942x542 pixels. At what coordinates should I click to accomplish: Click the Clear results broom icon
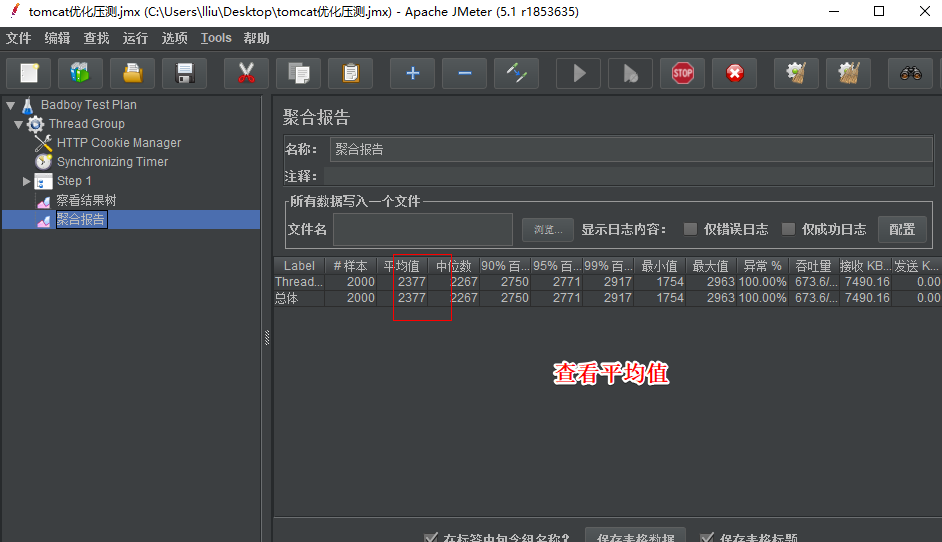797,73
